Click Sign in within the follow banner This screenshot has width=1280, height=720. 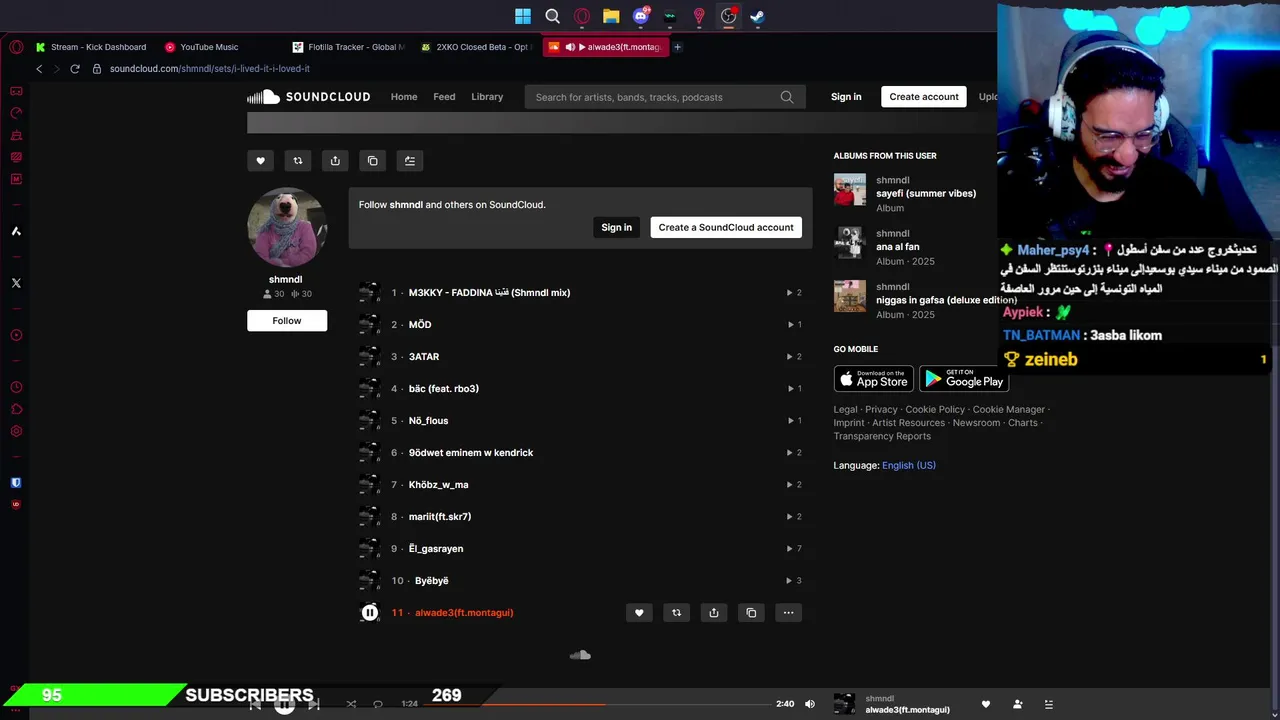click(x=616, y=227)
